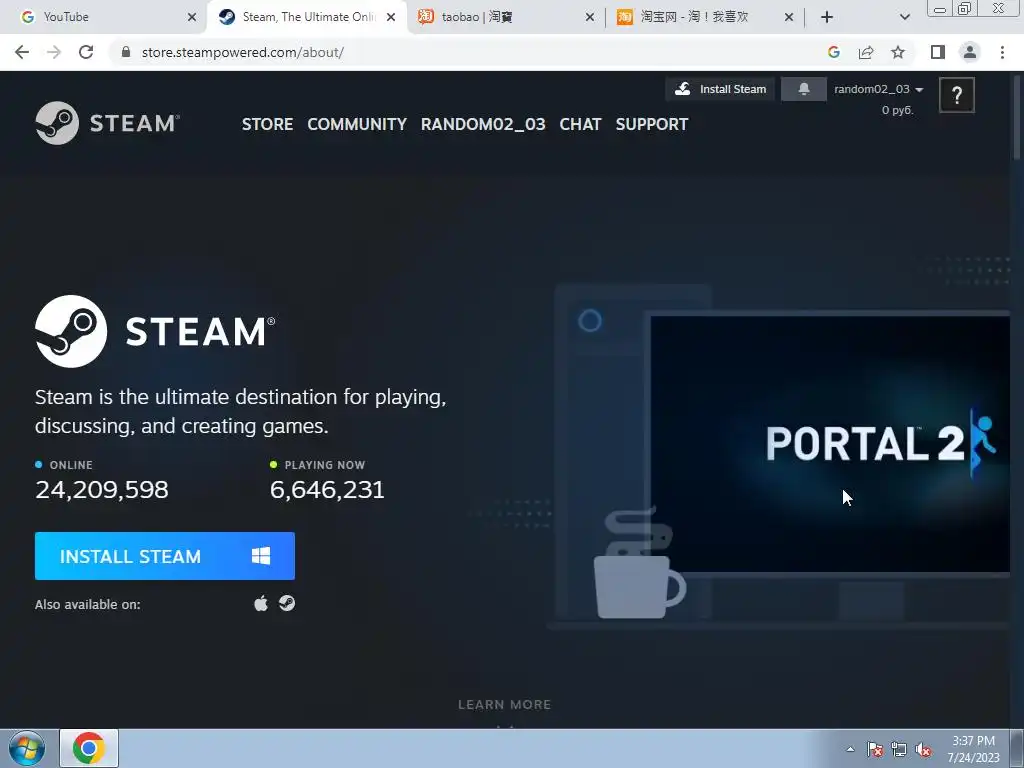Viewport: 1024px width, 768px height.
Task: Open the STORE menu
Action: tap(267, 124)
